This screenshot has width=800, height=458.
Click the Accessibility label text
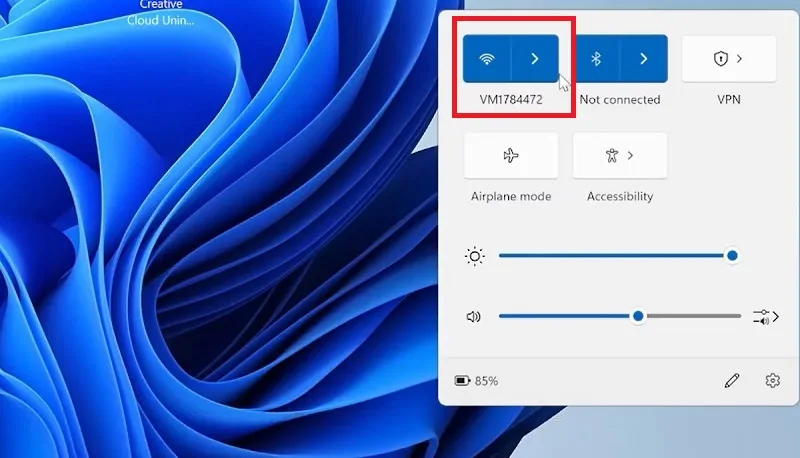pos(620,196)
